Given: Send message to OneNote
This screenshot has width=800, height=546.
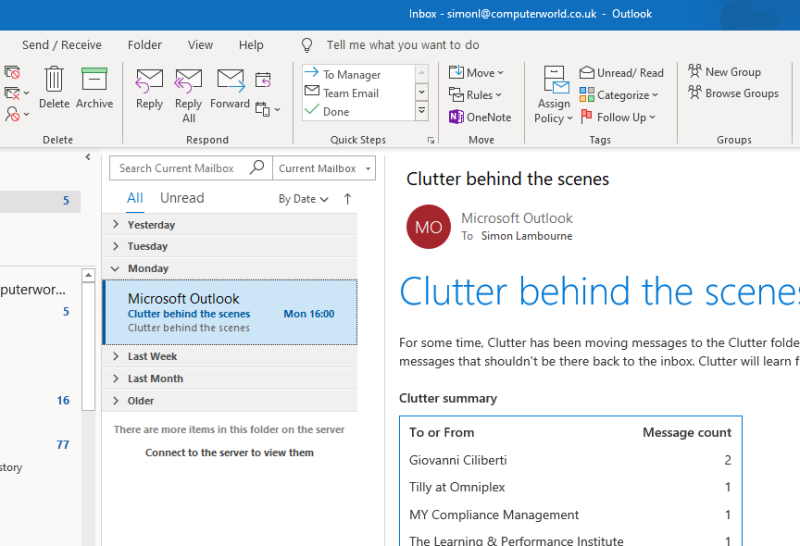Looking at the screenshot, I should click(x=480, y=117).
